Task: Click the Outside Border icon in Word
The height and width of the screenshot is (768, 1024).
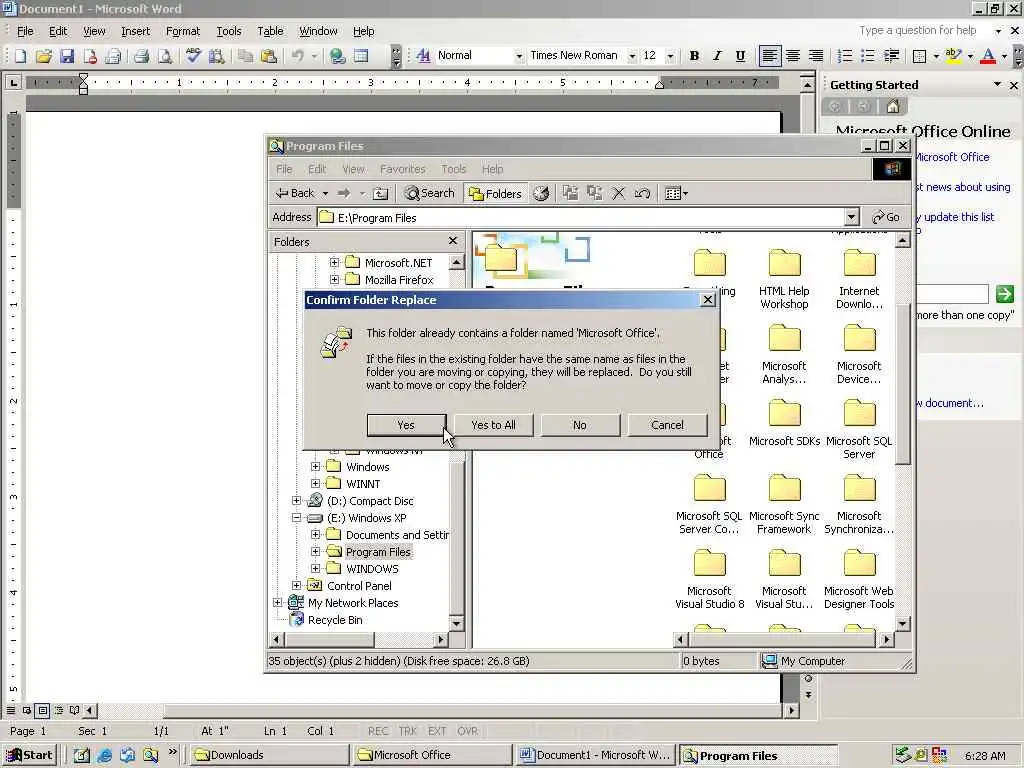Action: [x=920, y=56]
